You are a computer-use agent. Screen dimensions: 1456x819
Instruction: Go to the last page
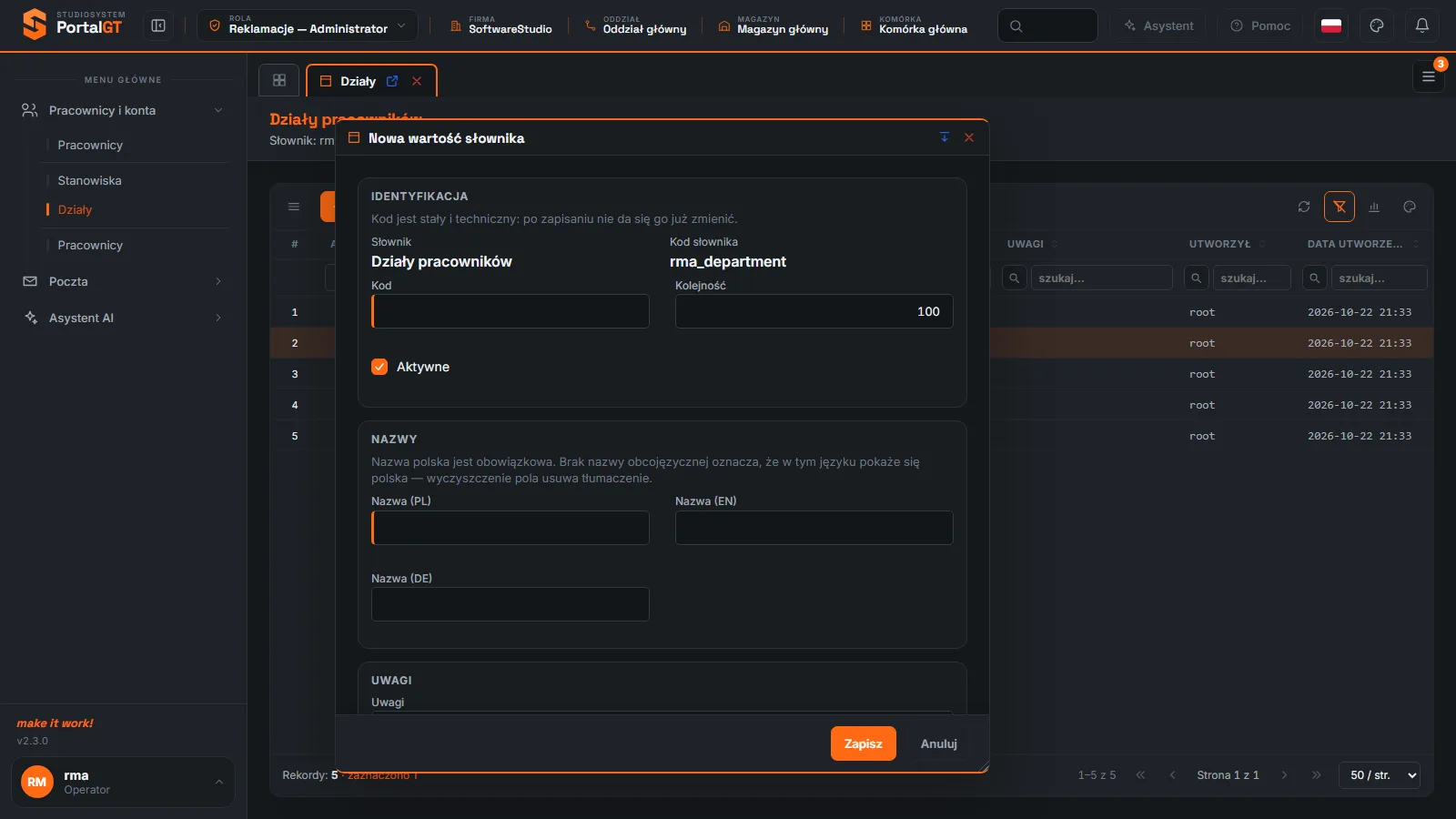[1316, 775]
